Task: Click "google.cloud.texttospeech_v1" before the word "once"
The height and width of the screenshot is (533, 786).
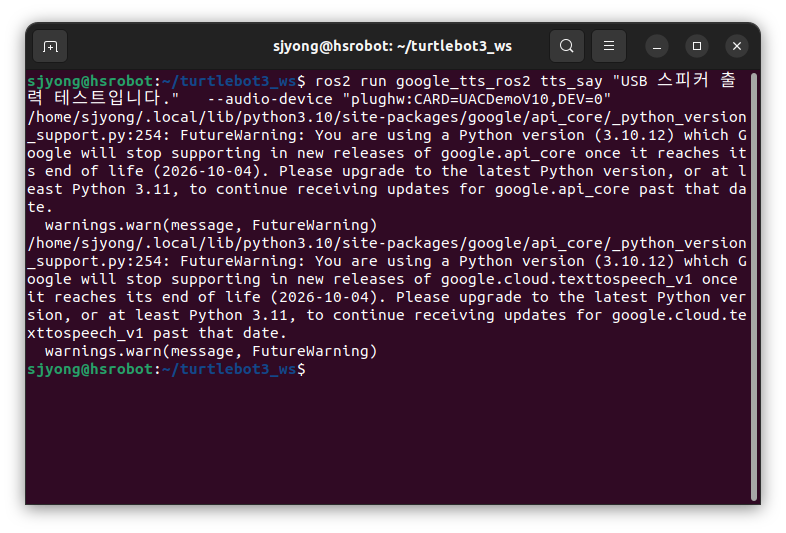Action: pyautogui.click(x=566, y=279)
